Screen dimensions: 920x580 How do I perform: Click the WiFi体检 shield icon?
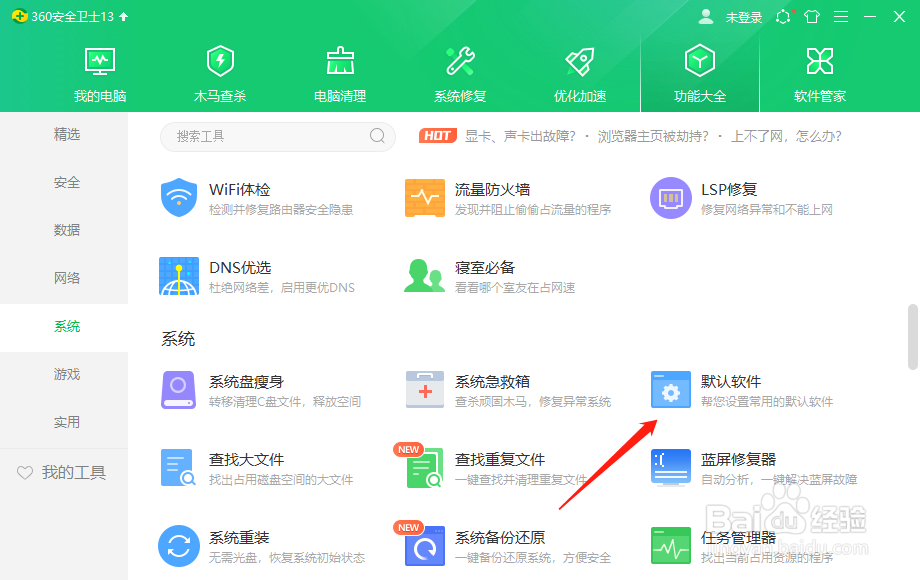[178, 198]
